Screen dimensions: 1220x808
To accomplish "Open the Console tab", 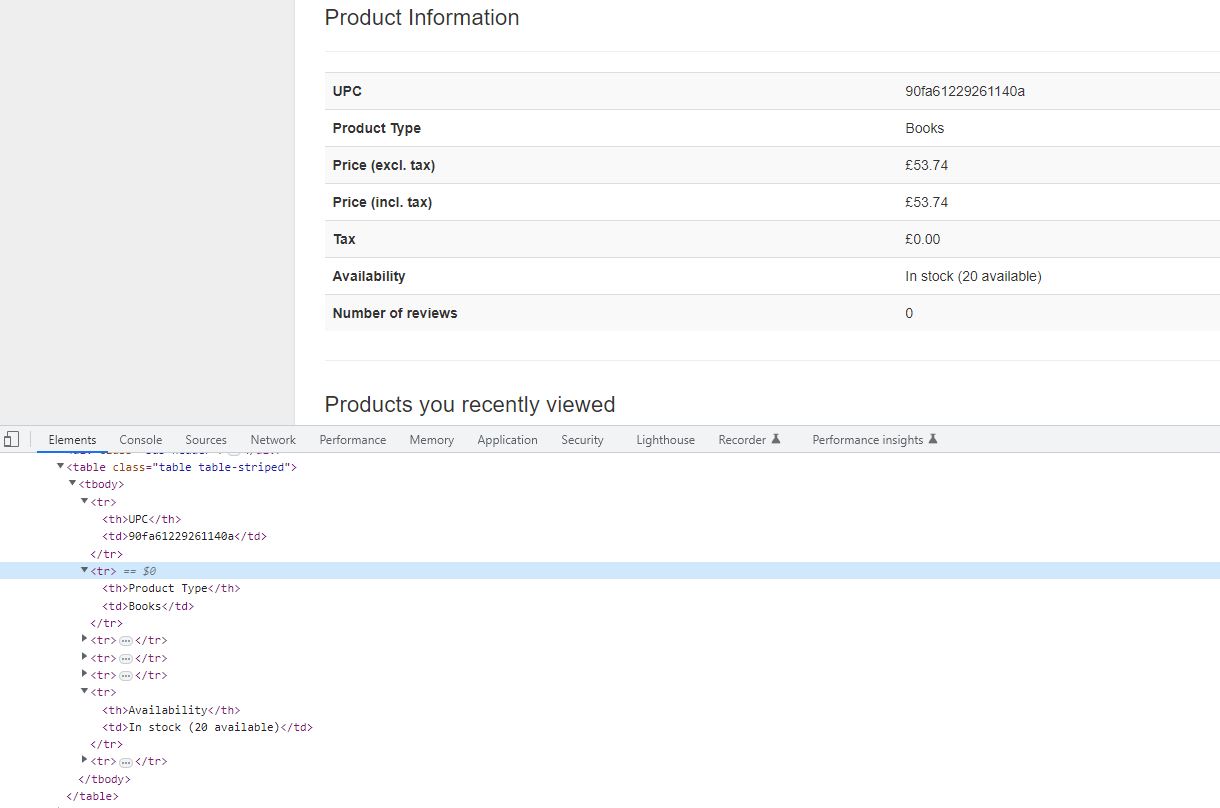I will (141, 440).
